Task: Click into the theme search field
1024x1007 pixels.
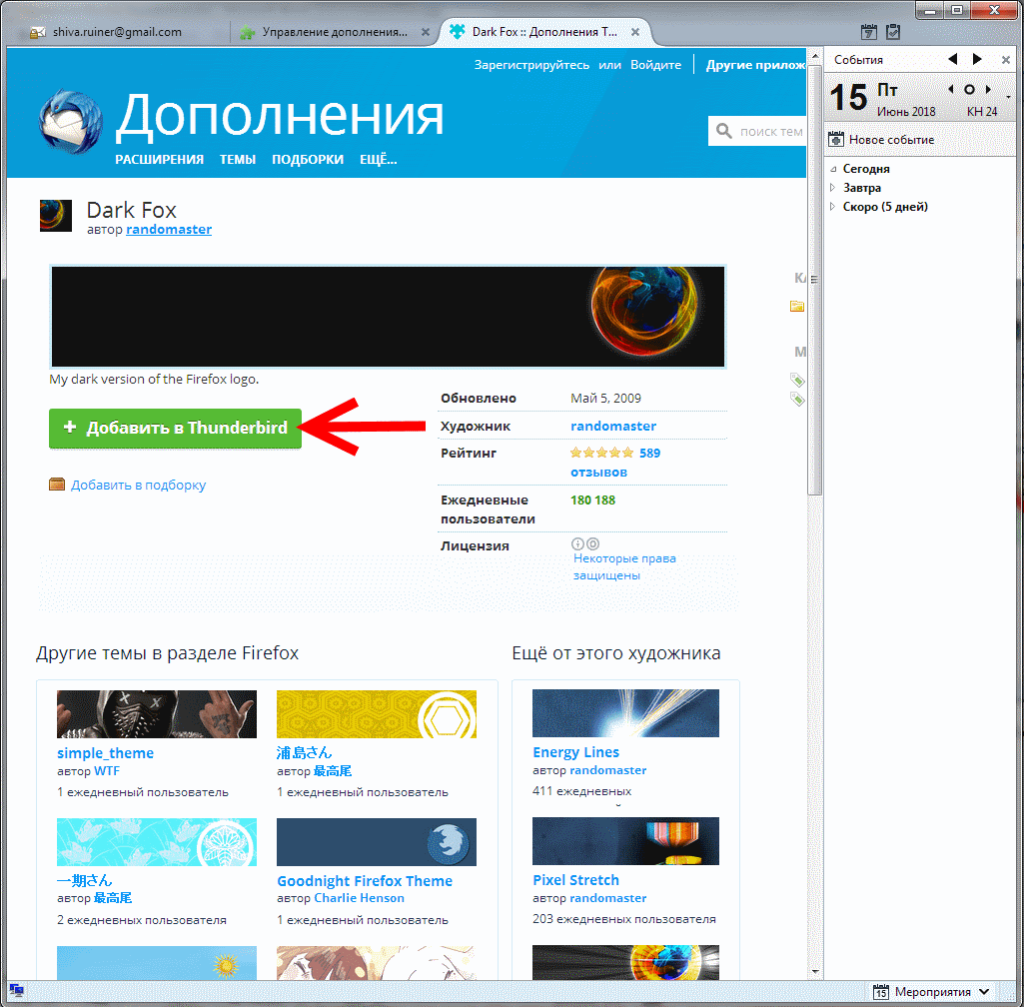Action: (770, 131)
